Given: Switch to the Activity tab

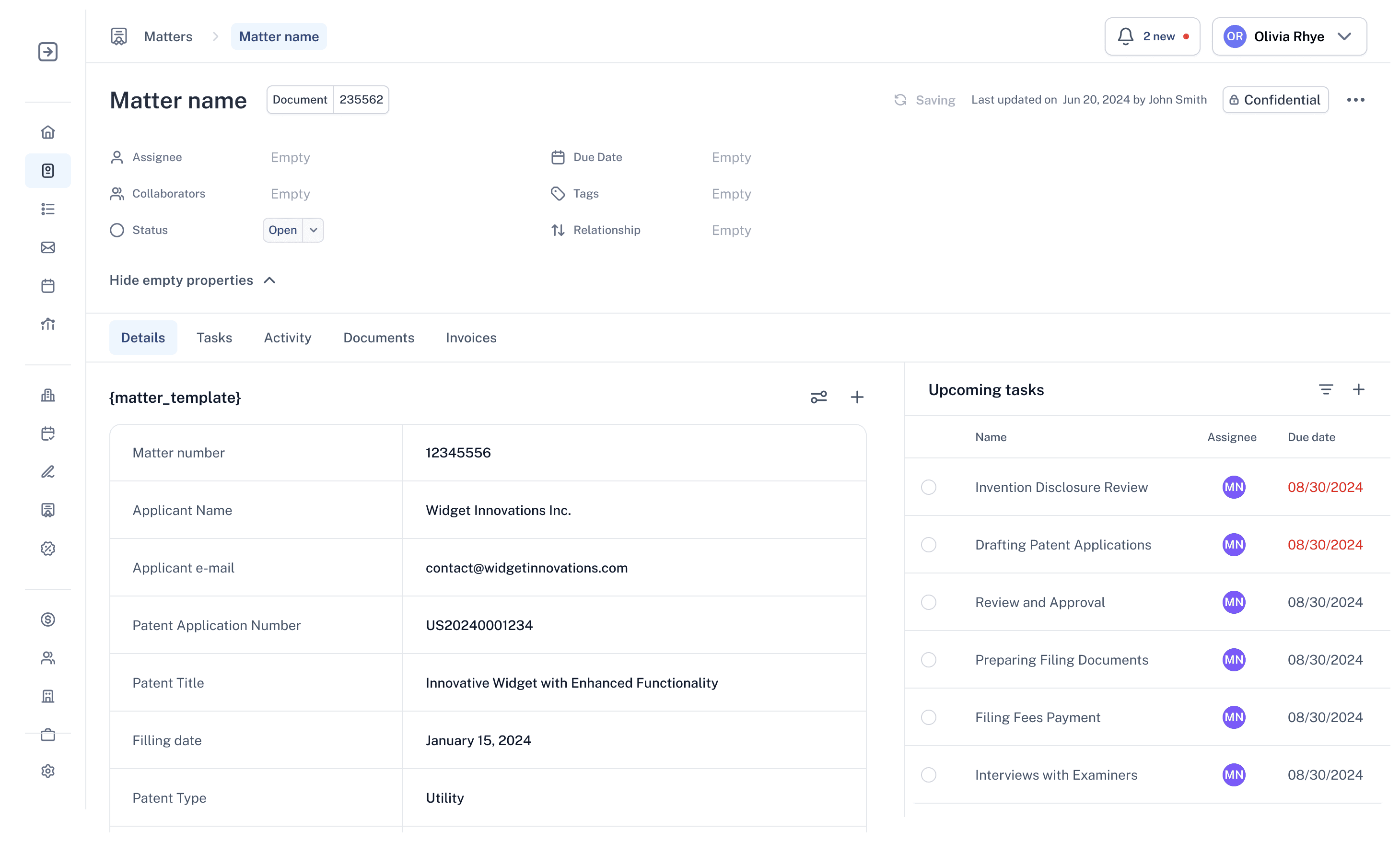Looking at the screenshot, I should click(x=288, y=338).
